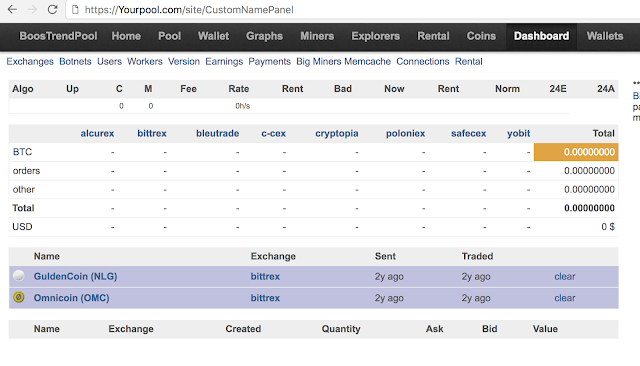Open the Omnicoin (OMC) link

pyautogui.click(x=71, y=298)
